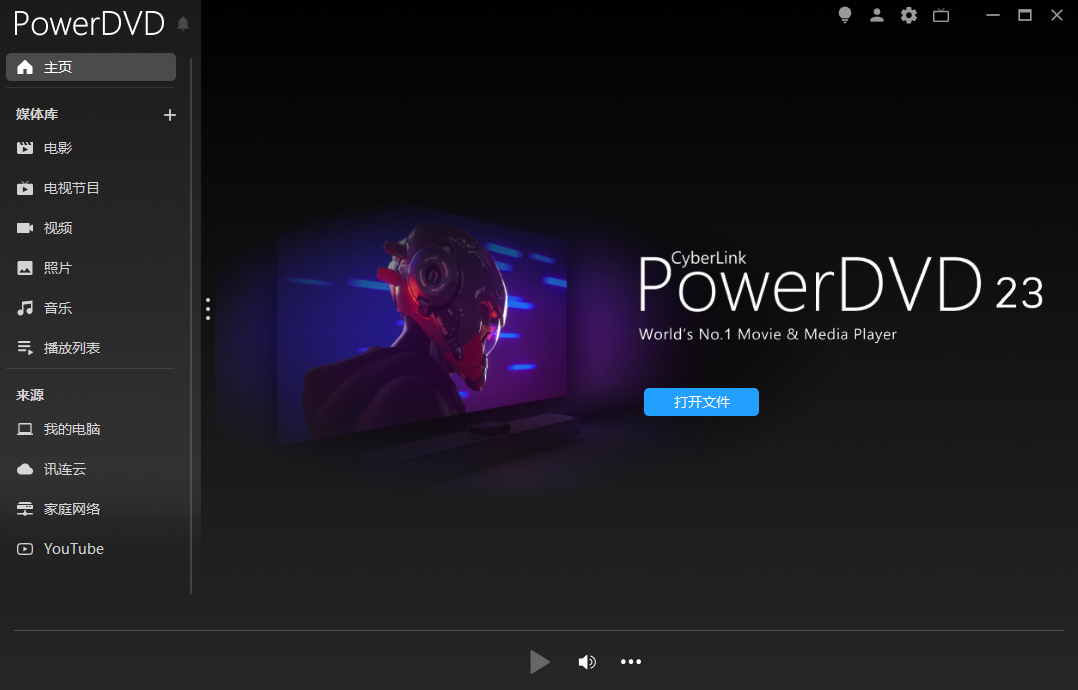
Task: Open YouTube source
Action: click(x=73, y=549)
